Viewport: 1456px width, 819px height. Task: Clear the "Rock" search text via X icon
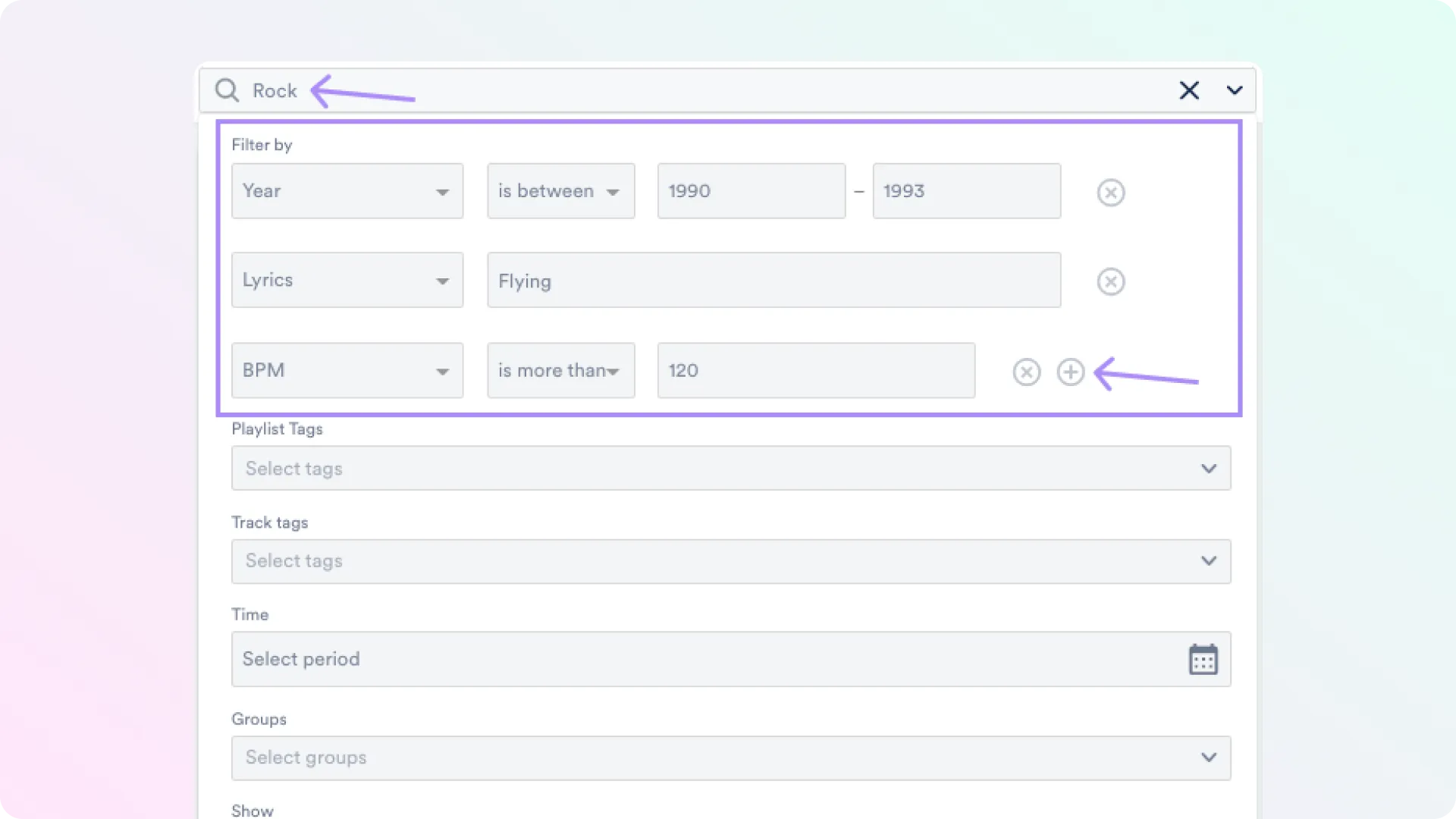pos(1189,90)
